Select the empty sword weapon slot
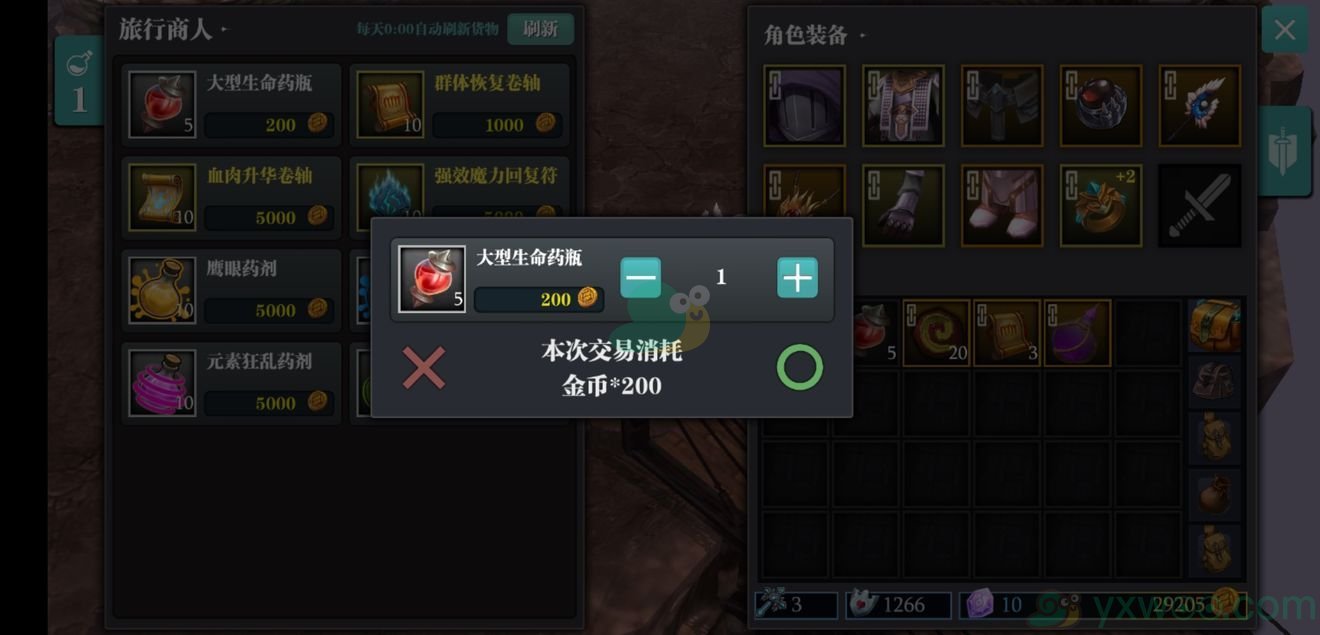 click(x=1200, y=205)
